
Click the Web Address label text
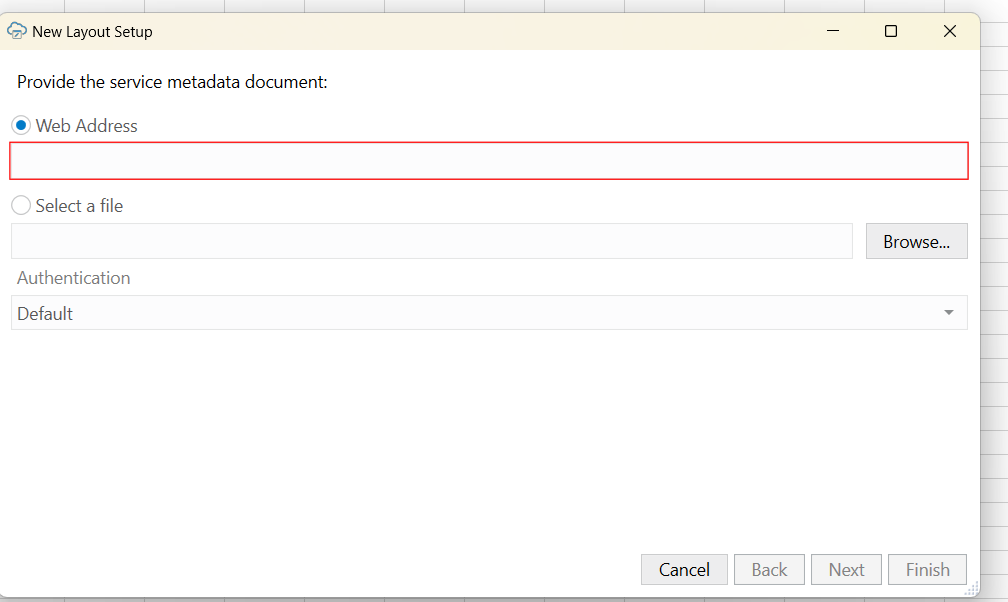[86, 126]
